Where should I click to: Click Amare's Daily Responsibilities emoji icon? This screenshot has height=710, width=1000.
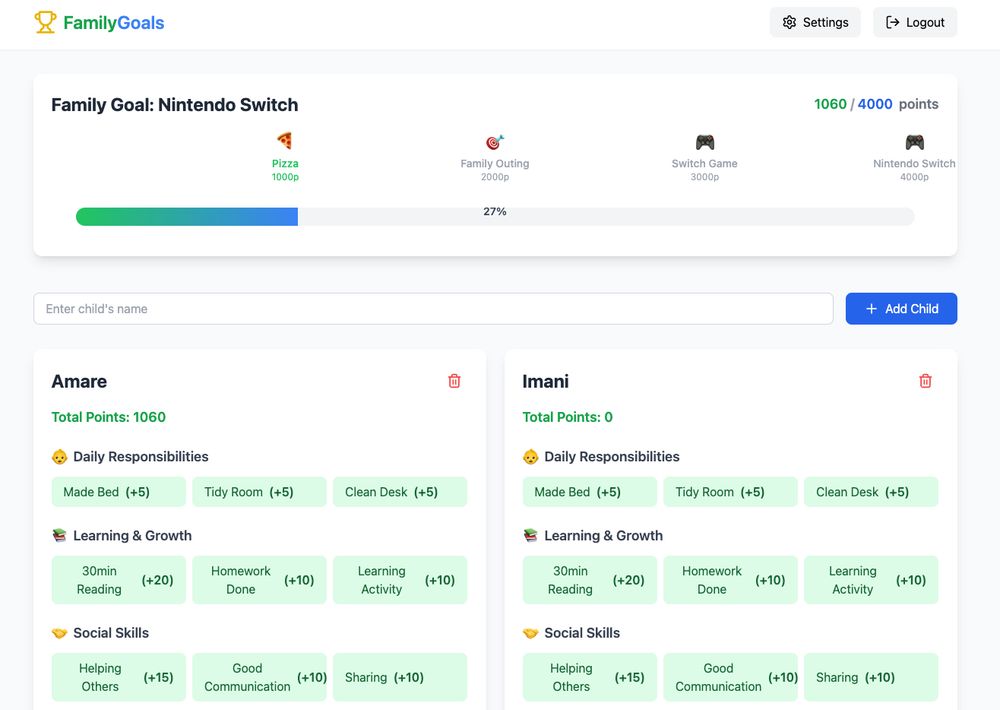59,457
